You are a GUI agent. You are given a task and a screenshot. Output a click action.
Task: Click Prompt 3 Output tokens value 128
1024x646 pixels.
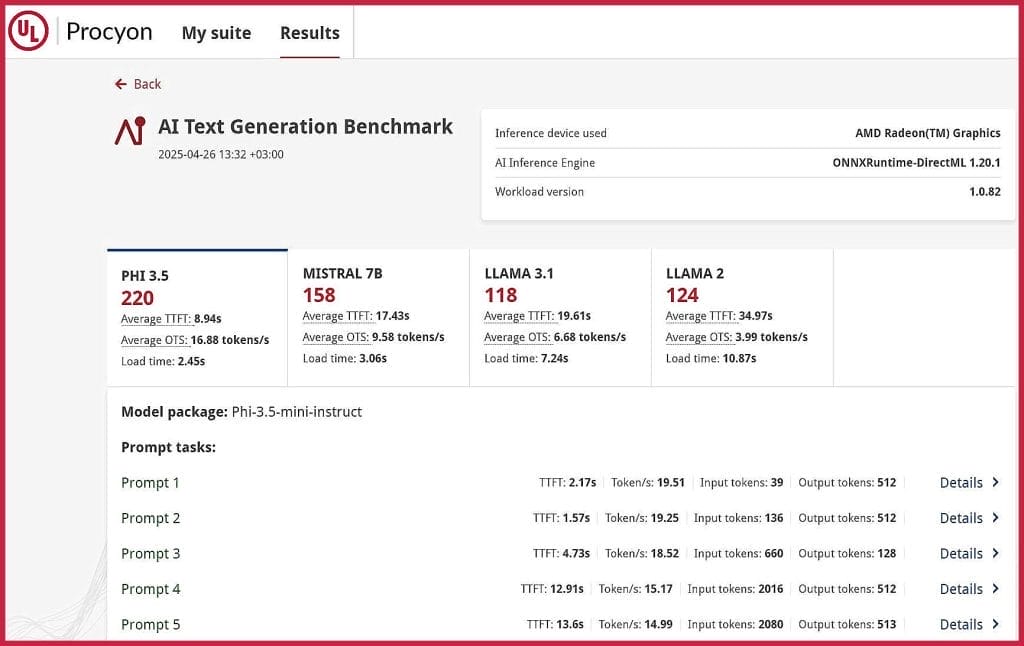[886, 553]
